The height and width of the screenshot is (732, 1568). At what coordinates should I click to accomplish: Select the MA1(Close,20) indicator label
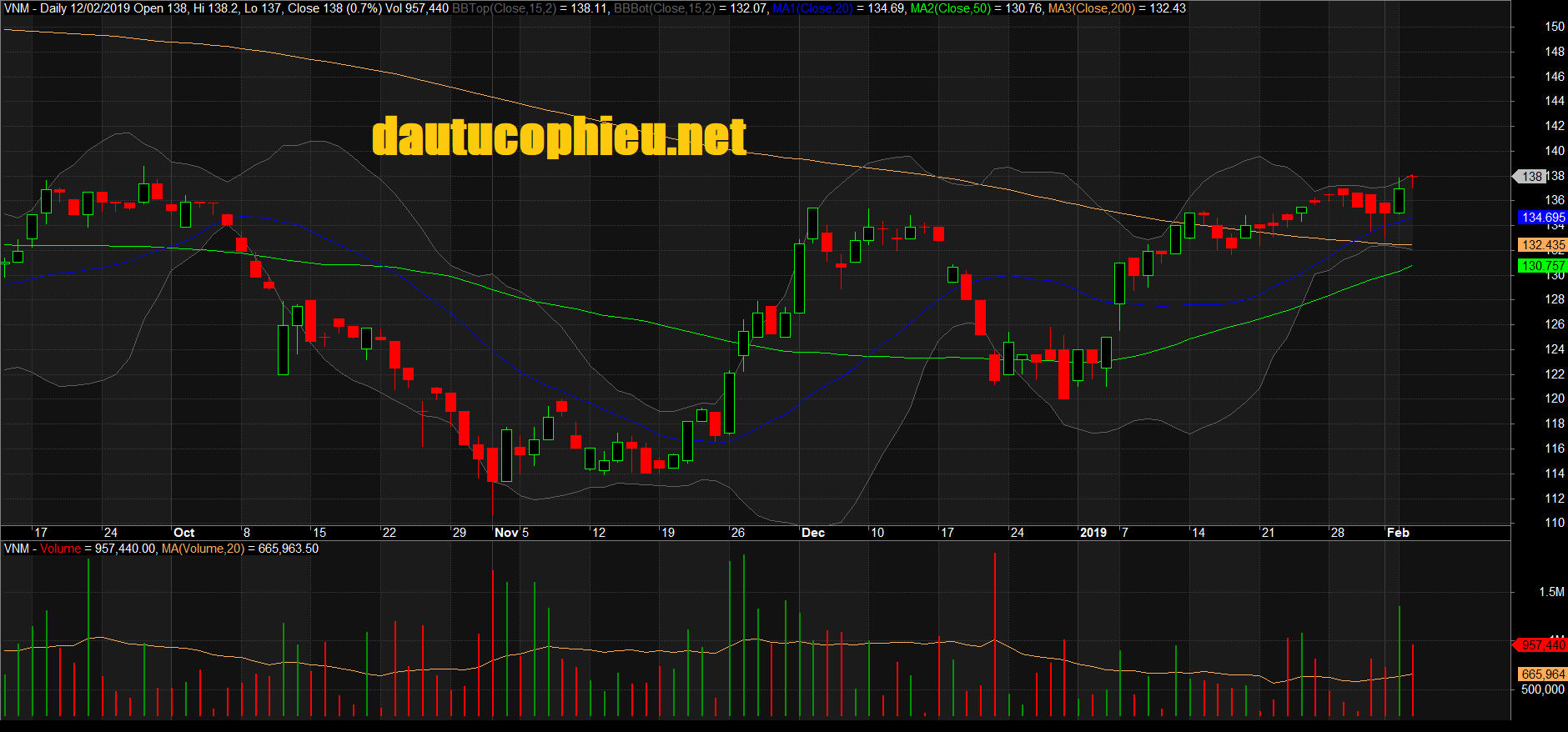click(x=812, y=8)
